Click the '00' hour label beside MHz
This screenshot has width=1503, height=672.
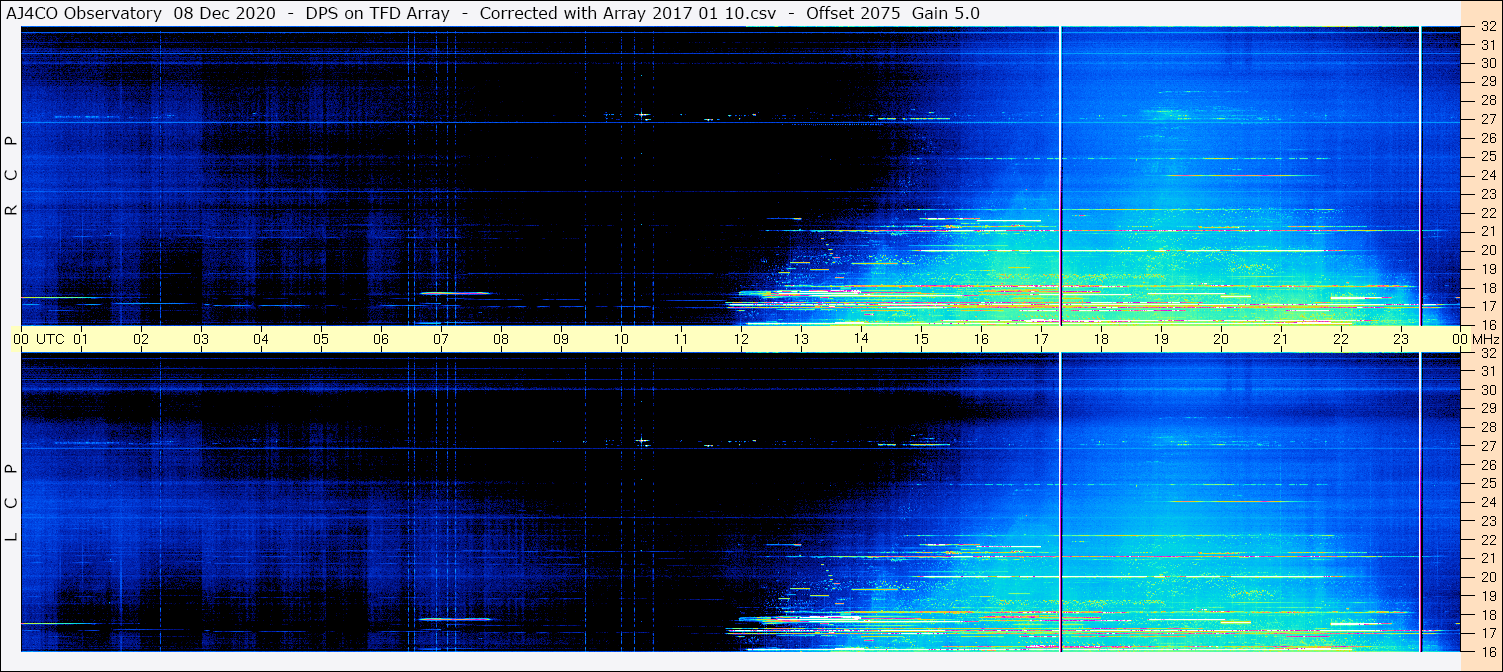(1460, 339)
